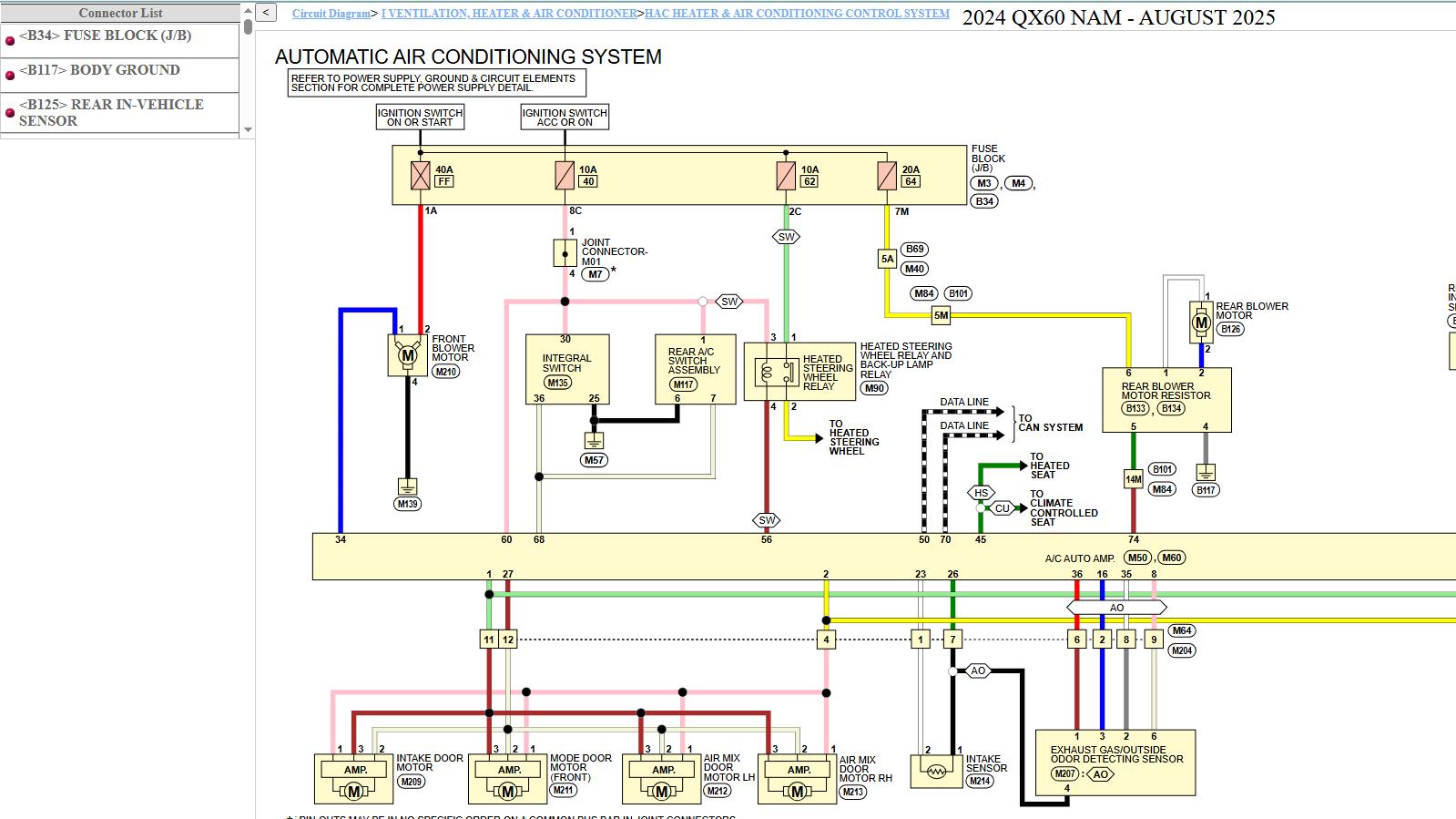Click the rear blower motor symbol
The height and width of the screenshot is (819, 1456).
coord(1201,322)
